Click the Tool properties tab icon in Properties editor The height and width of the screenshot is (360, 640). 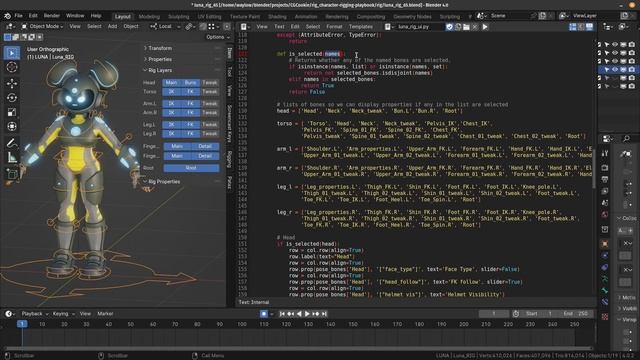coord(604,153)
